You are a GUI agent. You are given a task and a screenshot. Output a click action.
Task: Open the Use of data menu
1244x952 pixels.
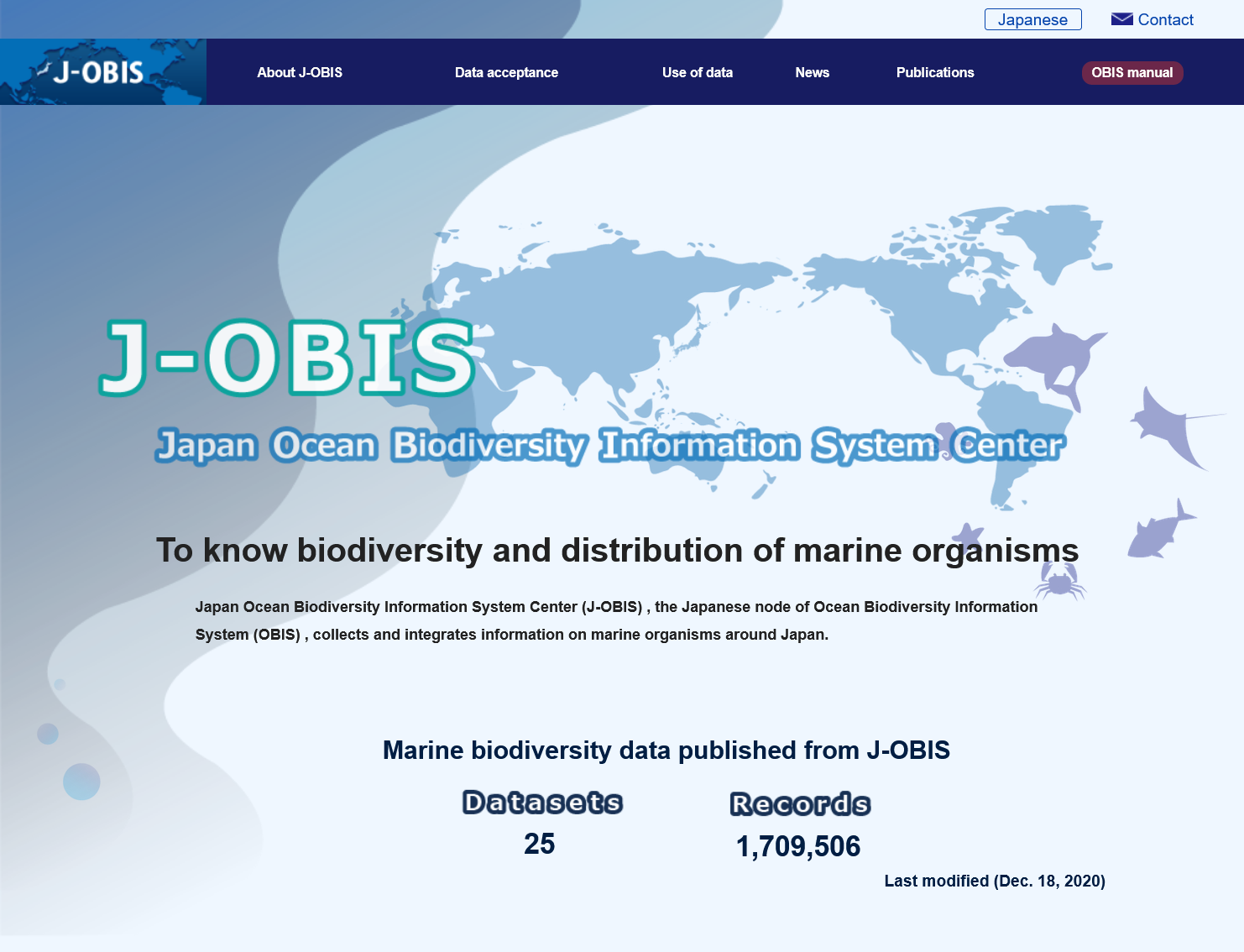point(698,72)
